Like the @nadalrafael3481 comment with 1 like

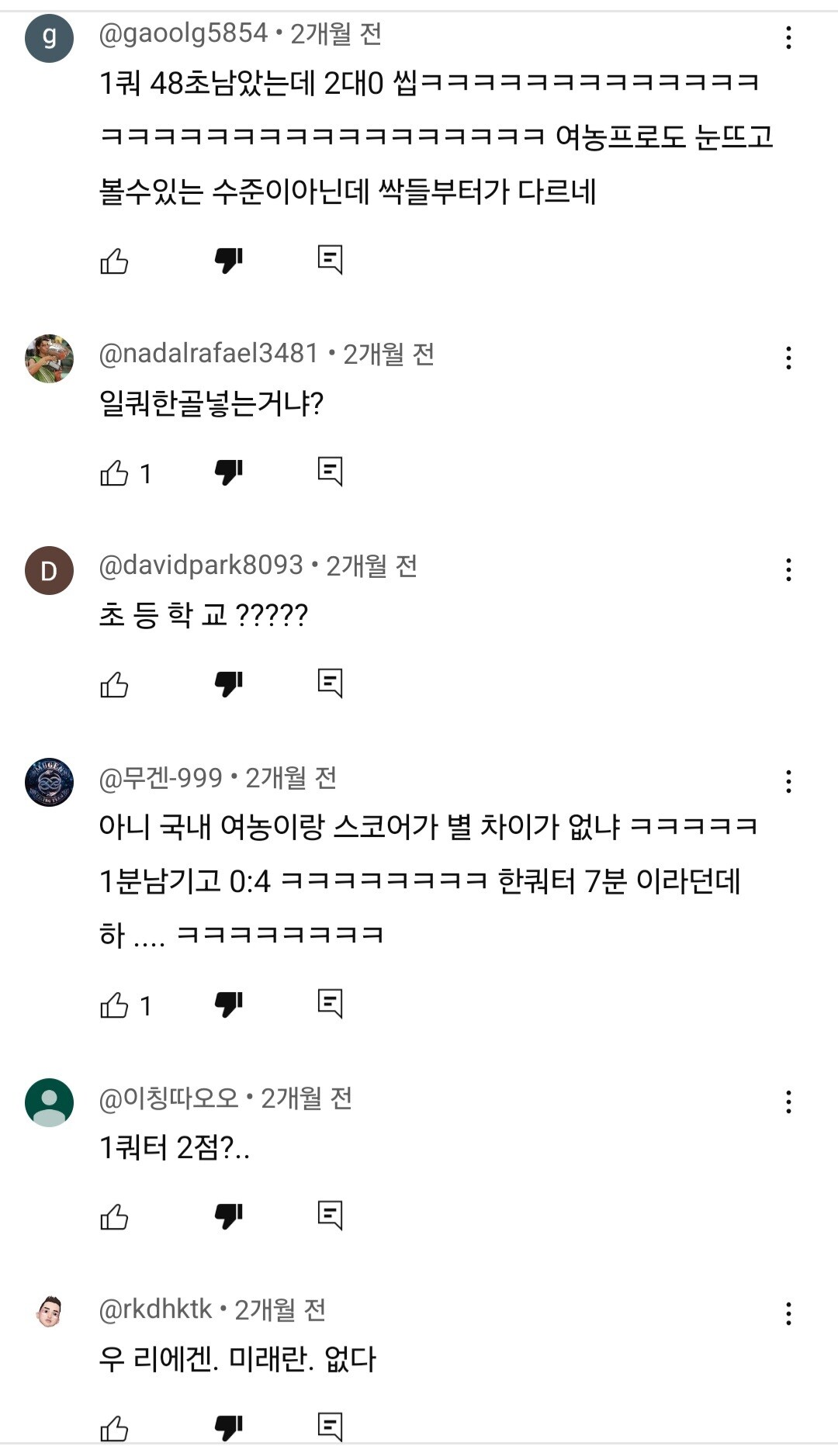114,473
